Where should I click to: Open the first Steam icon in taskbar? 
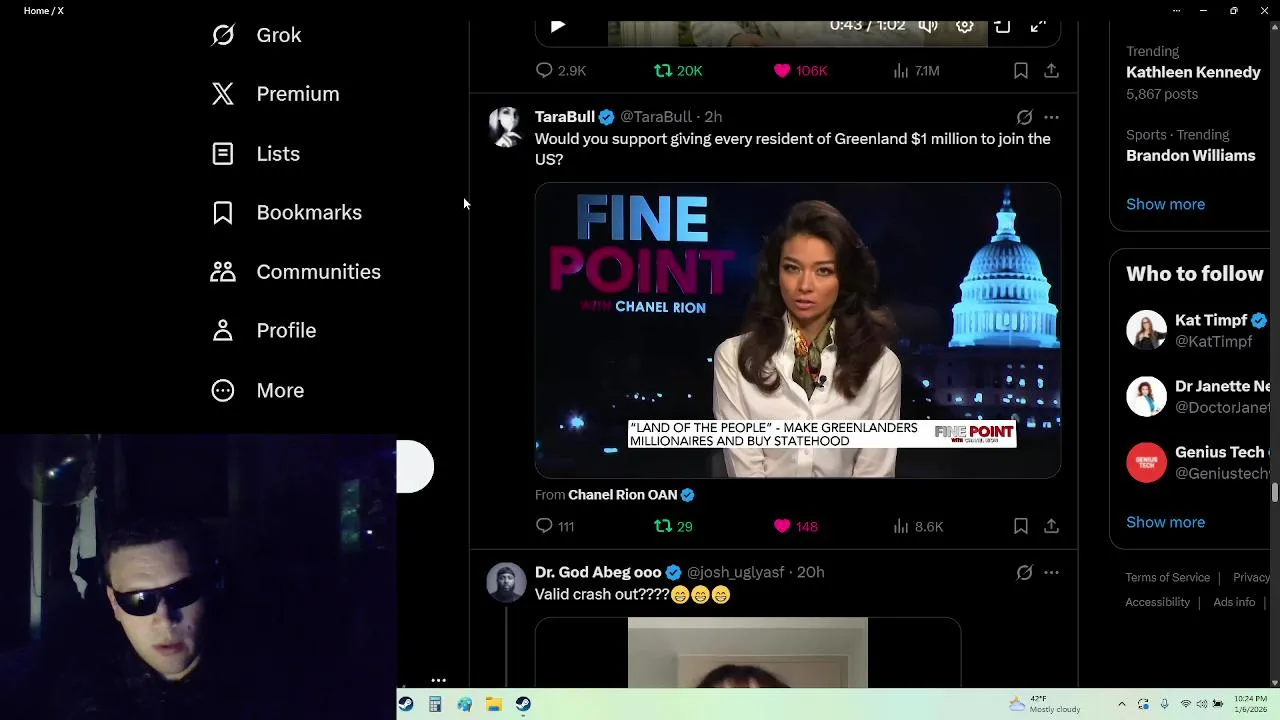click(x=406, y=704)
